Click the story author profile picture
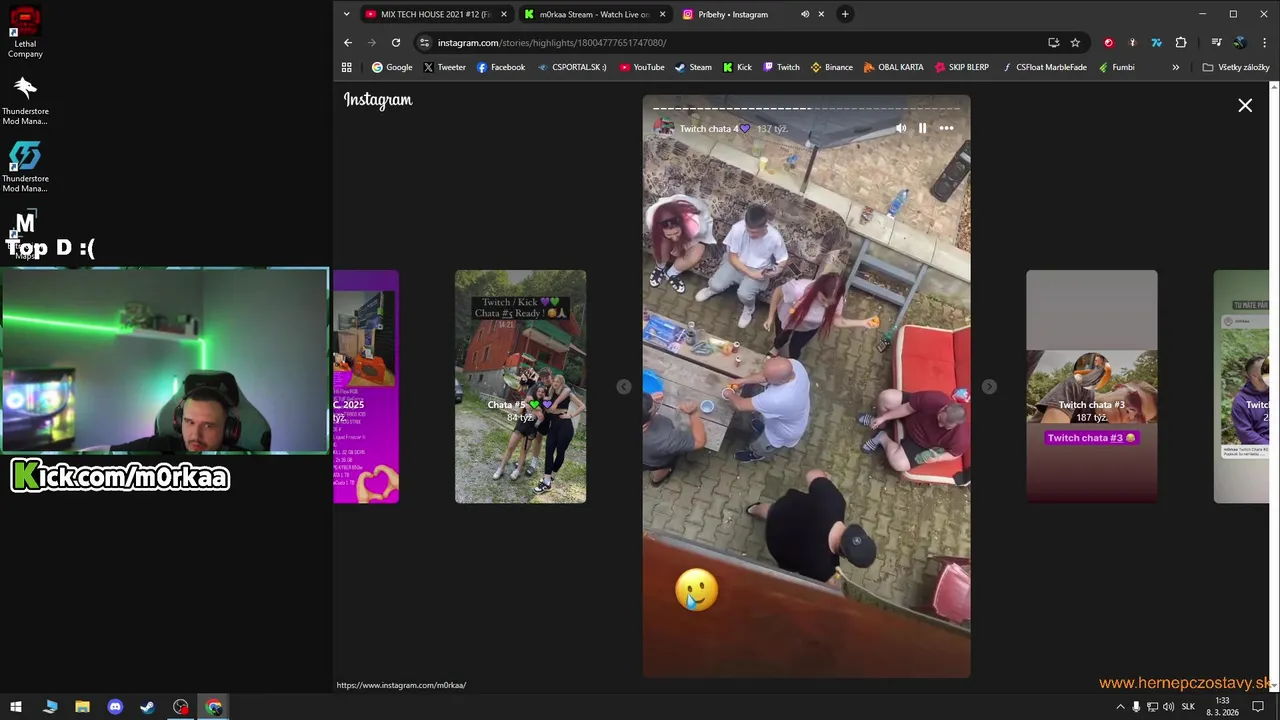The image size is (1280, 720). click(x=664, y=128)
